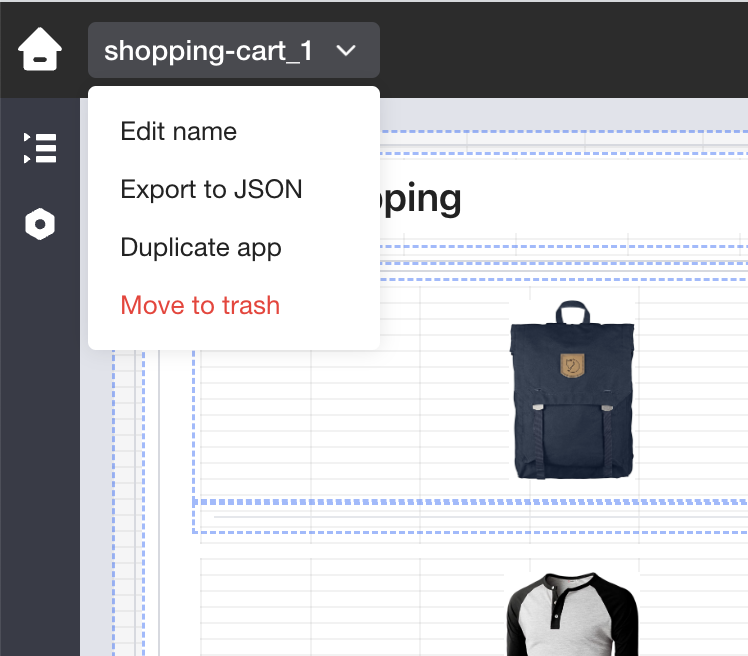This screenshot has height=656, width=748.
Task: Collapse the menu using the chevron arrow
Action: pos(346,51)
